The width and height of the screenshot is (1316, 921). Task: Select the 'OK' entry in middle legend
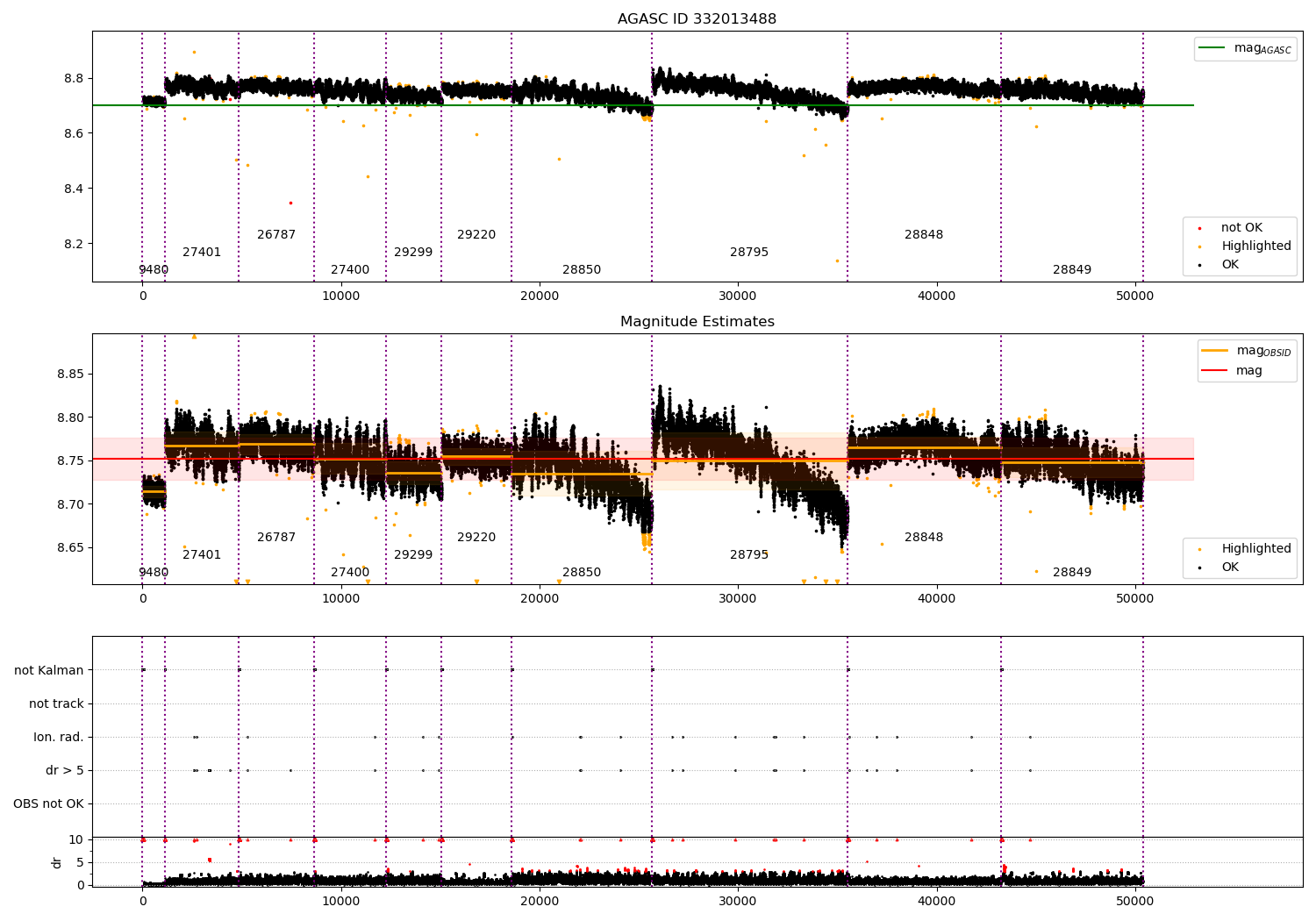[x=1230, y=568]
